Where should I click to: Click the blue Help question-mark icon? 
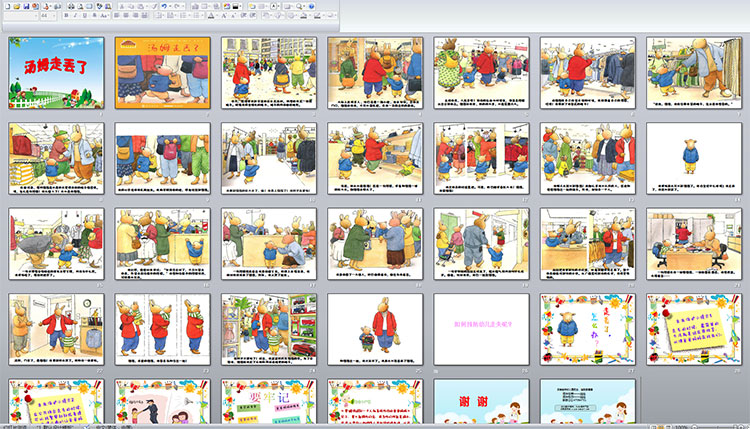tap(311, 7)
